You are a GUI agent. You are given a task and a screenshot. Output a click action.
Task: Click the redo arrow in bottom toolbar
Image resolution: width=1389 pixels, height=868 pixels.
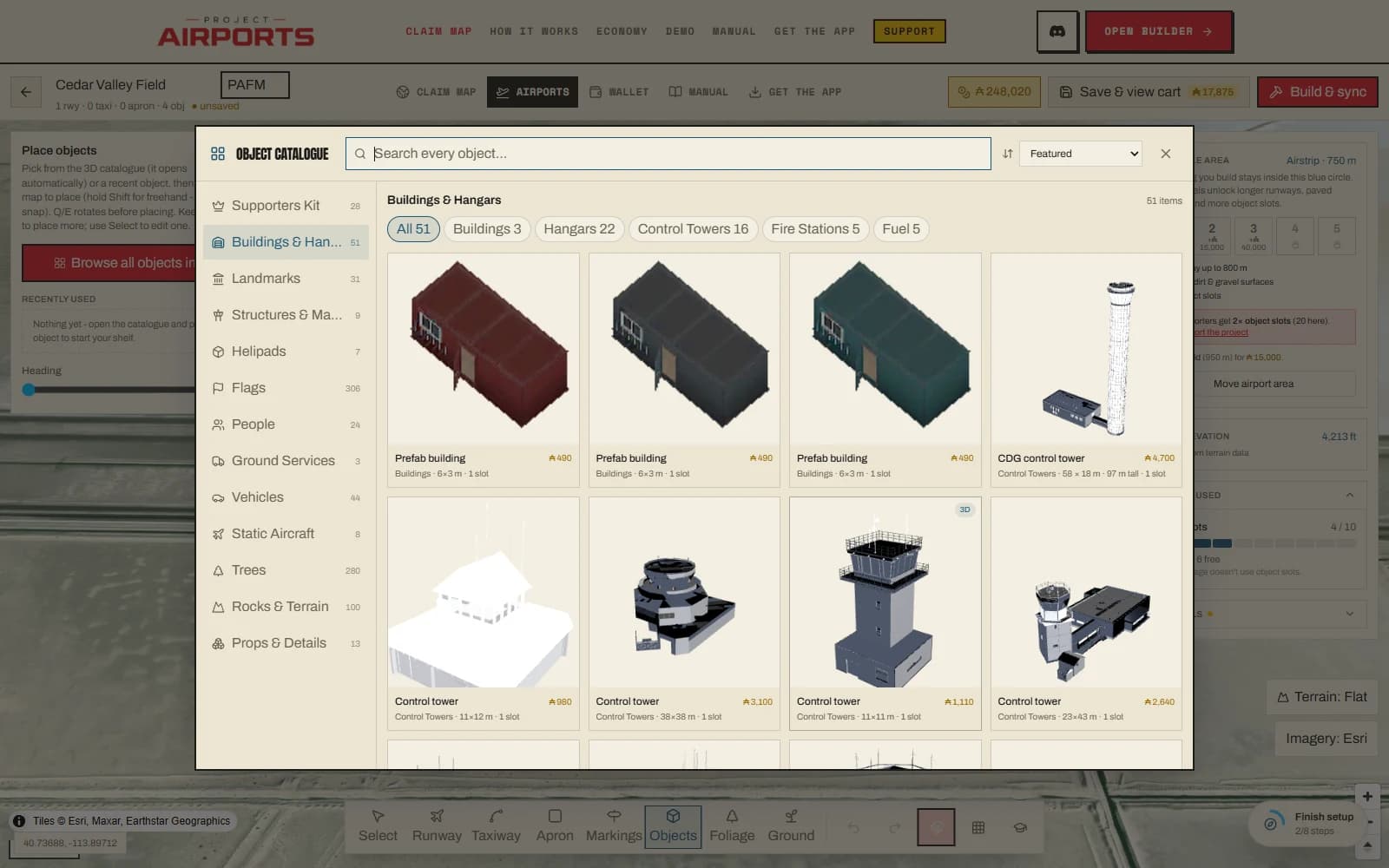click(x=895, y=827)
